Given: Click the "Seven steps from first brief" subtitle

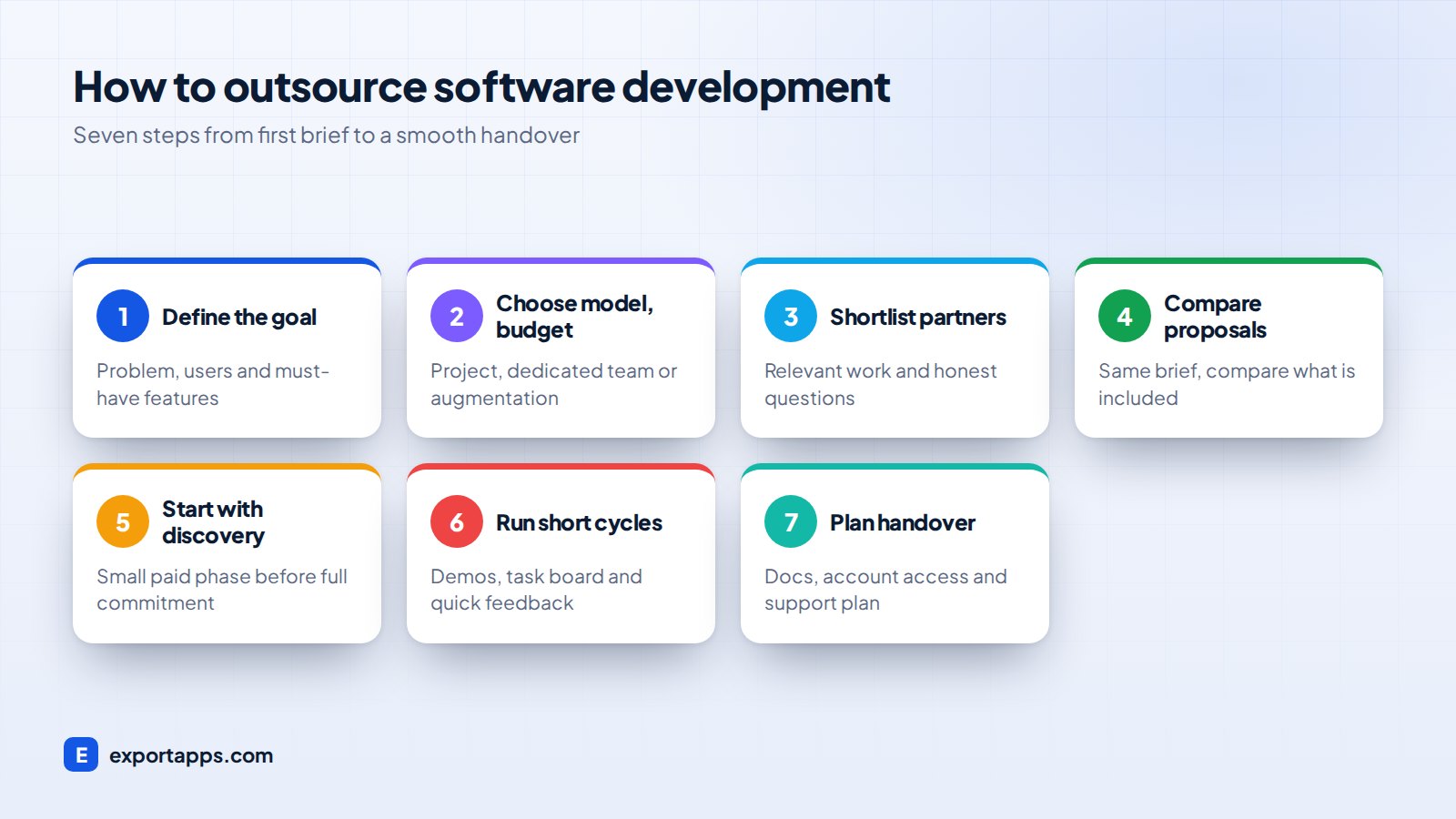Looking at the screenshot, I should [326, 136].
